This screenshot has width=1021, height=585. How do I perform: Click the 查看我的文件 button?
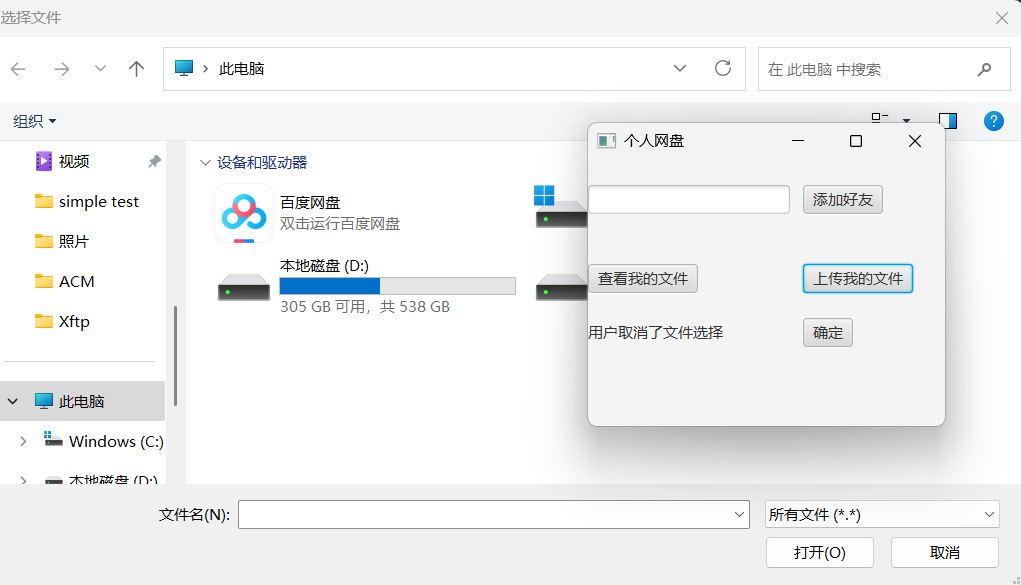pyautogui.click(x=642, y=279)
